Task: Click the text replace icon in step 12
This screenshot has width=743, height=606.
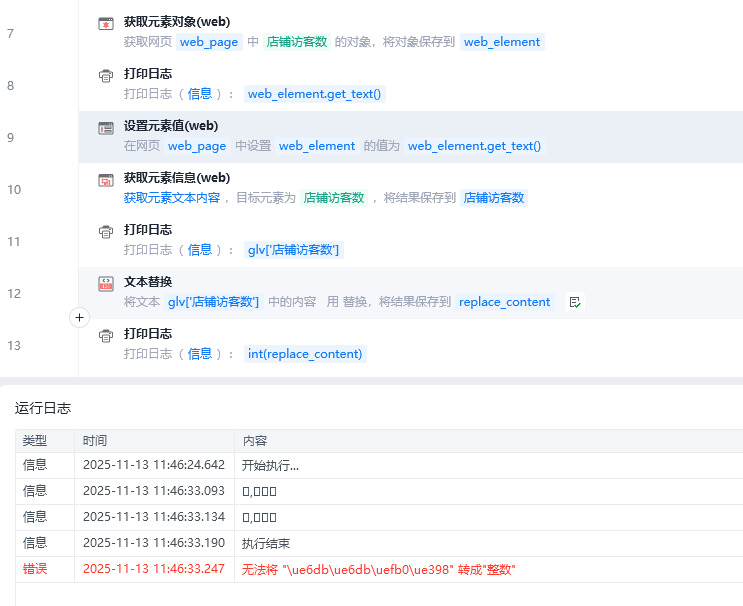Action: tap(106, 284)
